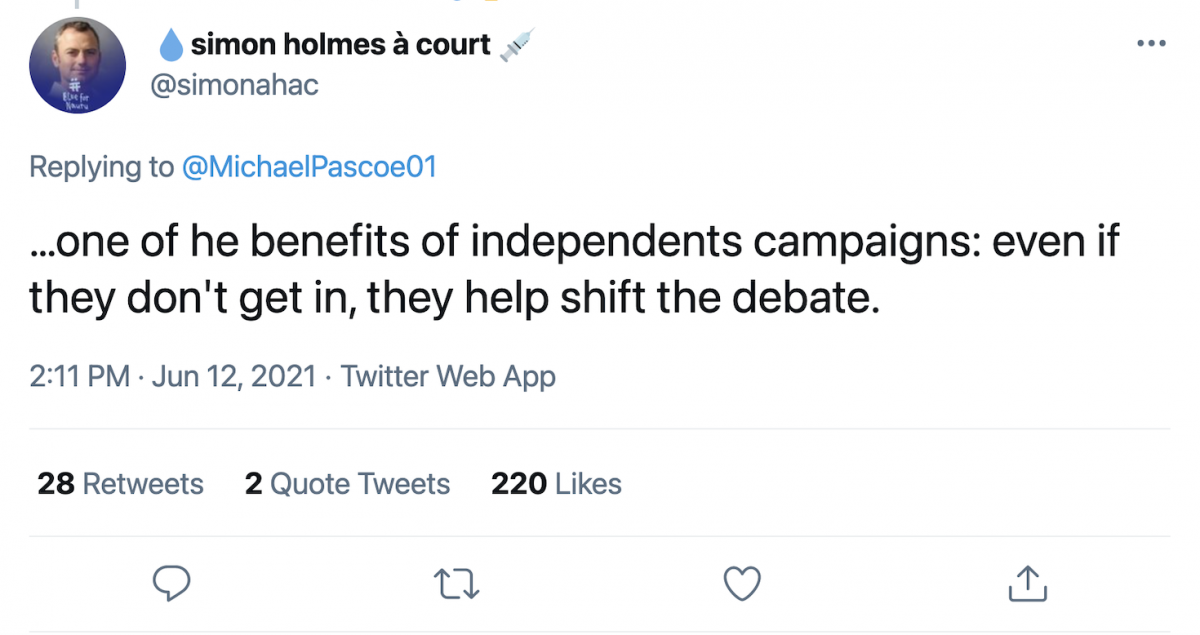The image size is (1200, 635).
Task: View the 28 Retweets list
Action: [120, 484]
